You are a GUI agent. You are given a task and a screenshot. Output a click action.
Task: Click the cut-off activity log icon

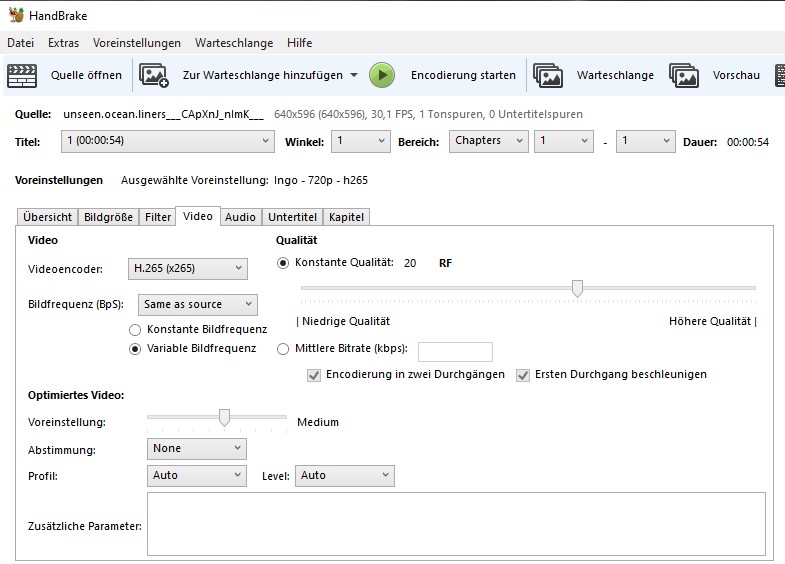[x=779, y=76]
